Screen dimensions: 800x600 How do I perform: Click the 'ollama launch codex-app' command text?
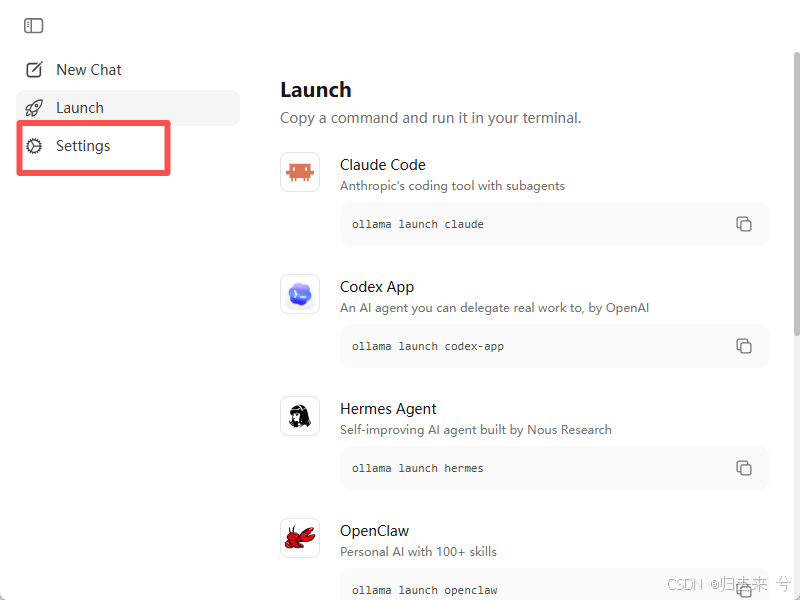428,346
